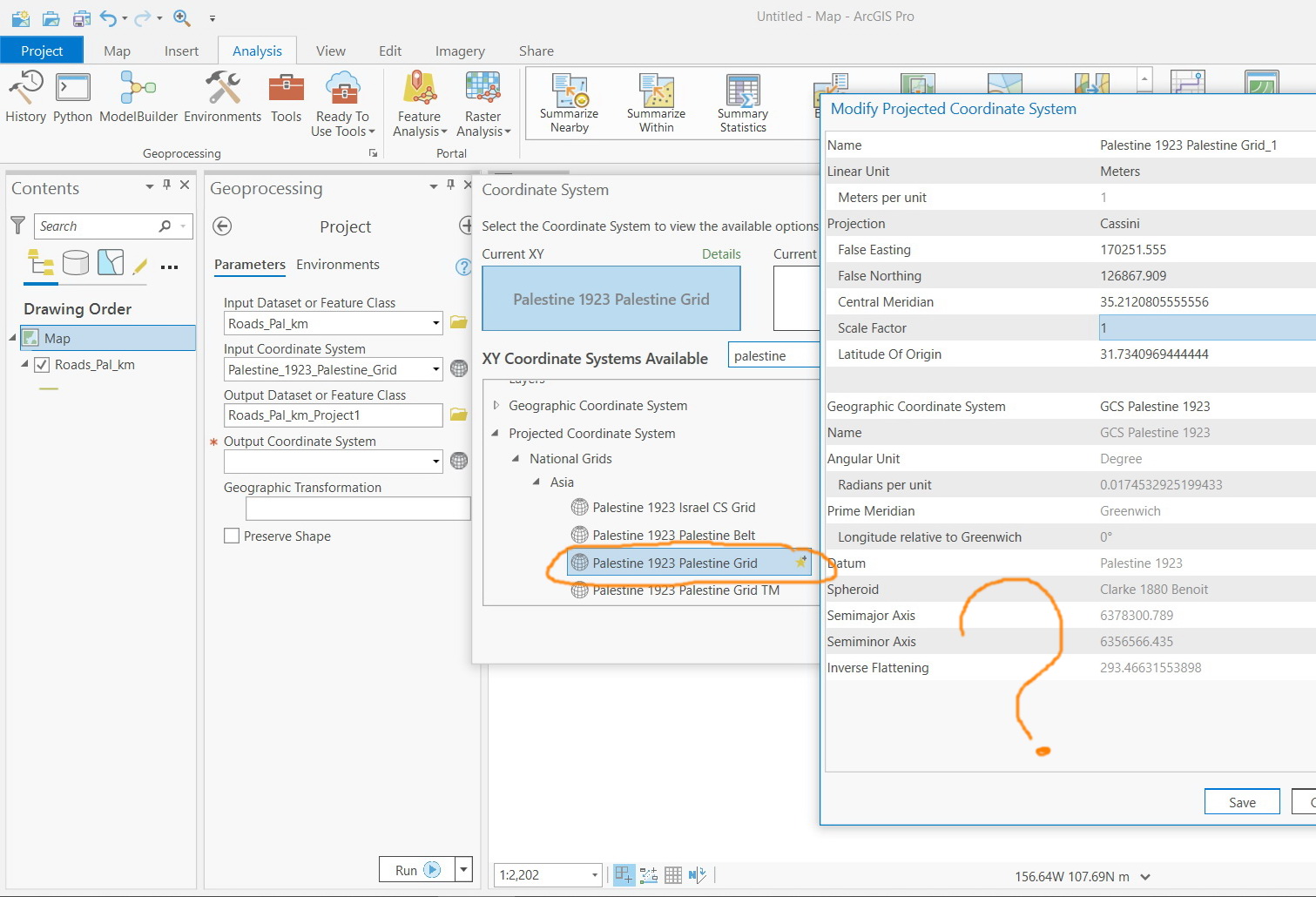Toggle snapping in status bar
Viewport: 1316px width, 897px height.
tap(624, 874)
